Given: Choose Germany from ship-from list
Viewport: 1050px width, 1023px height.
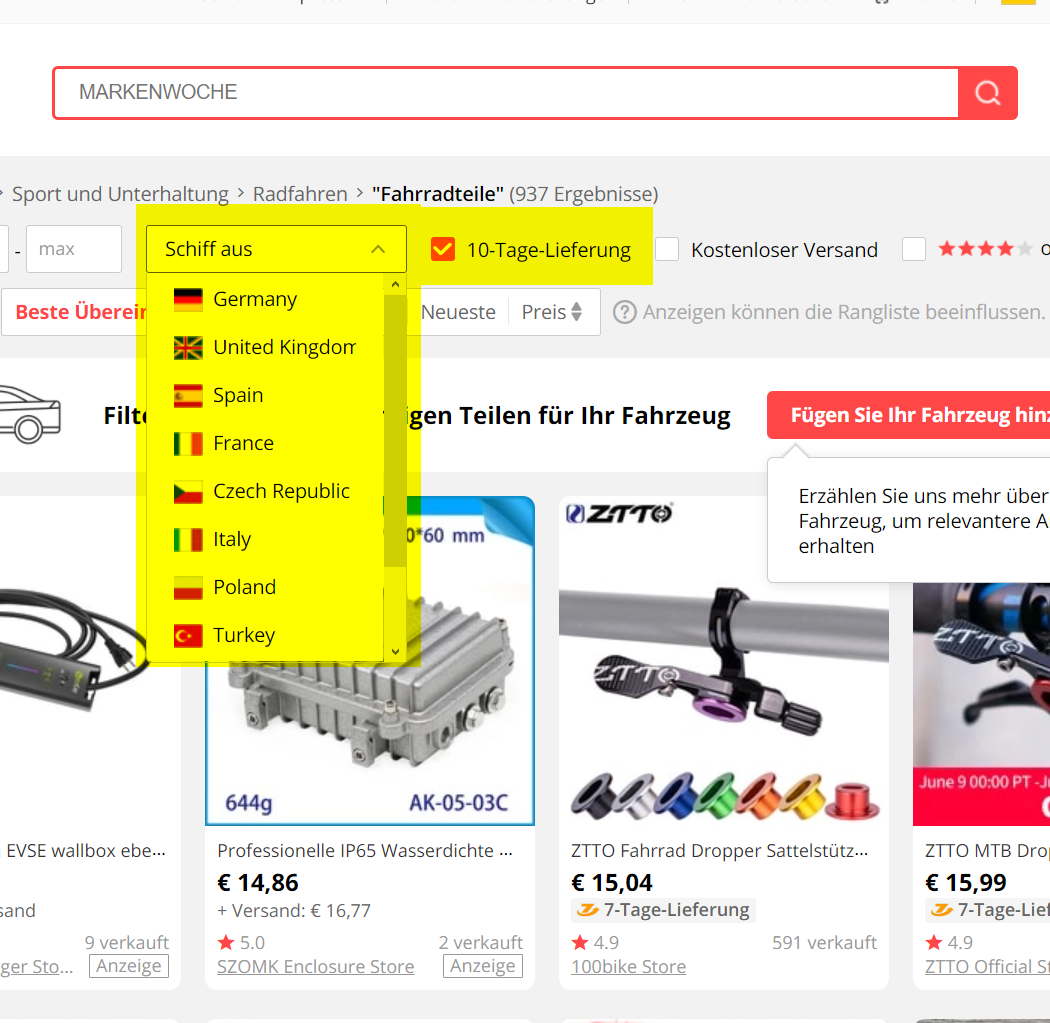Looking at the screenshot, I should pos(266,299).
